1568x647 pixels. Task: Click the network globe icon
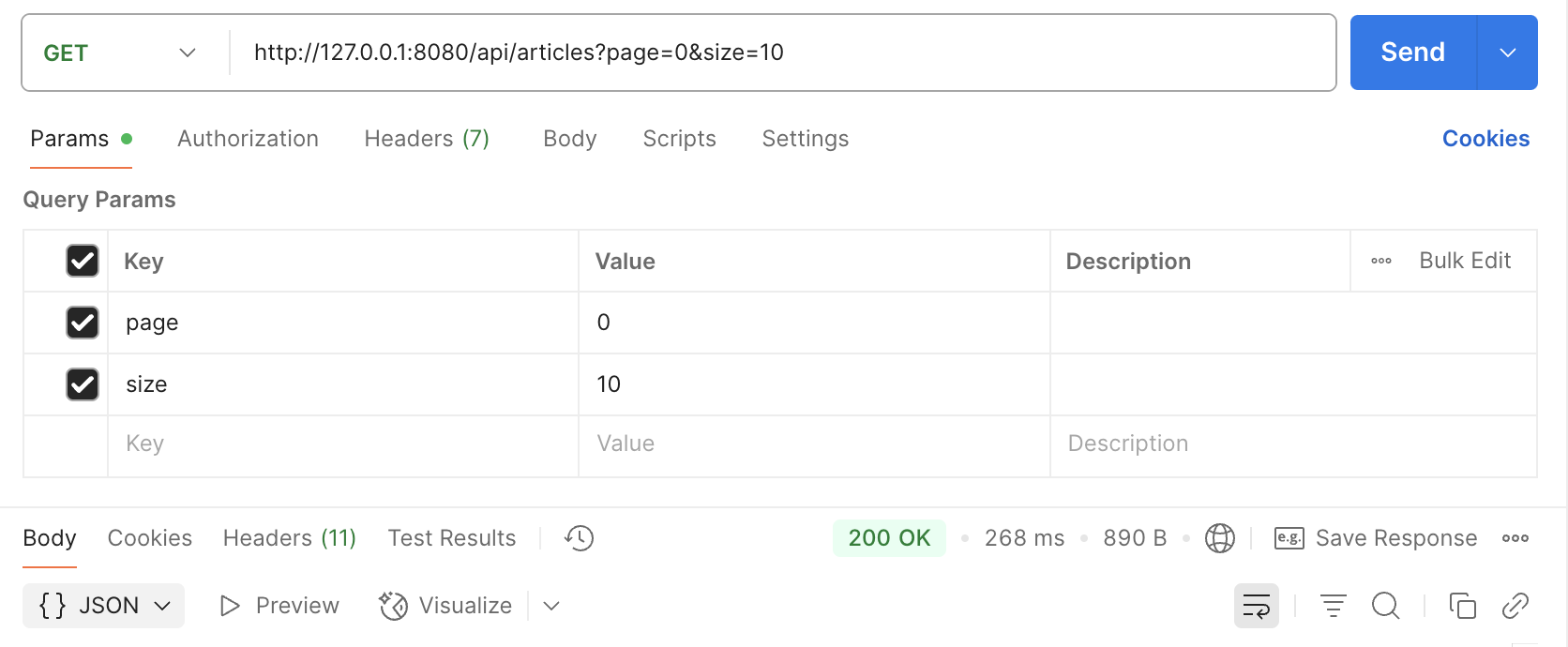tap(1219, 538)
